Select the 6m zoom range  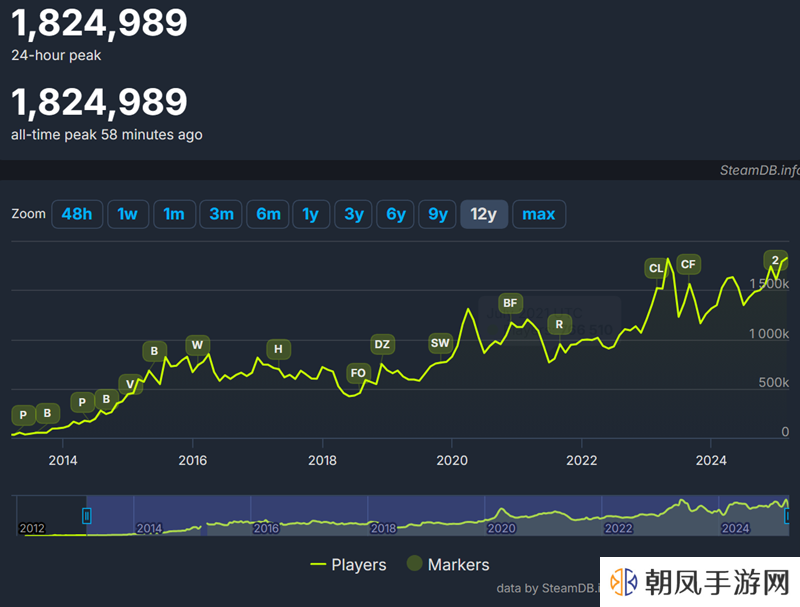[268, 214]
